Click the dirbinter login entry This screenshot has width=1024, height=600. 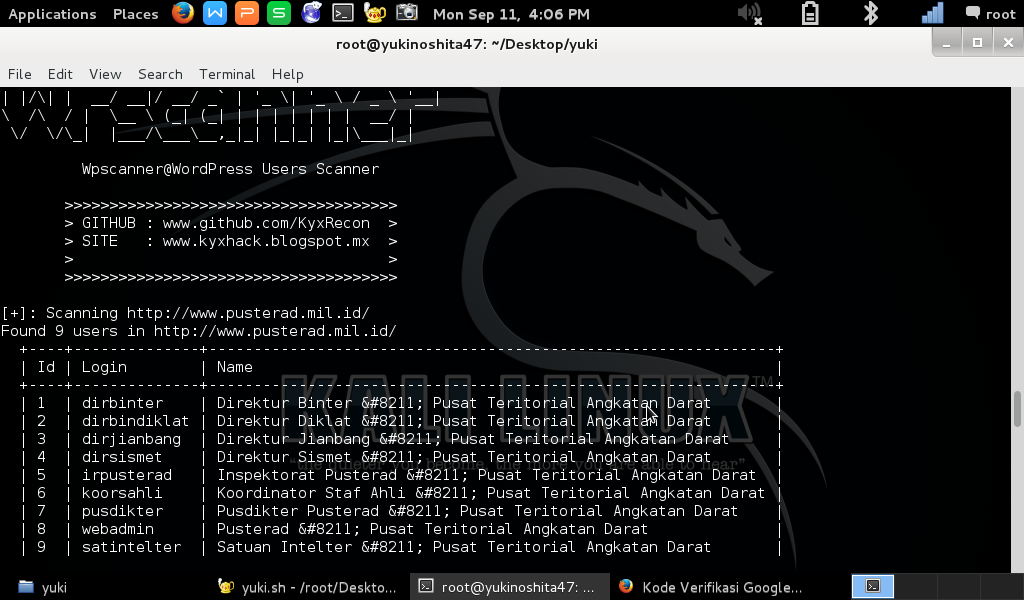(x=122, y=403)
